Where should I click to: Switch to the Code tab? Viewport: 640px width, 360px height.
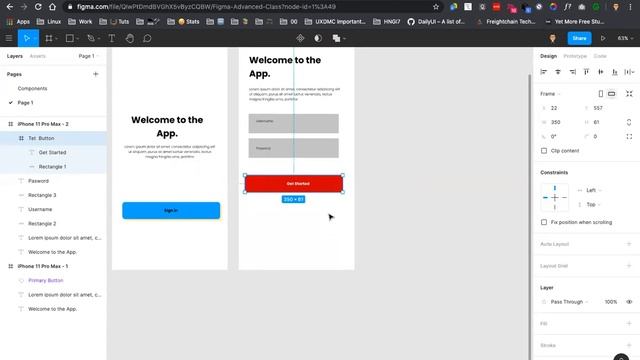[600, 56]
